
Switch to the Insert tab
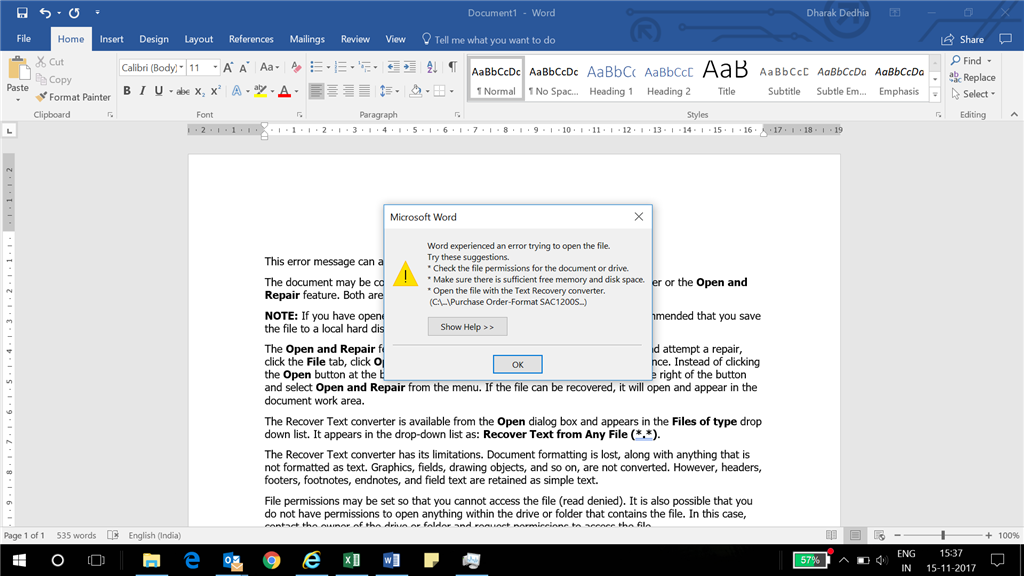(x=111, y=39)
